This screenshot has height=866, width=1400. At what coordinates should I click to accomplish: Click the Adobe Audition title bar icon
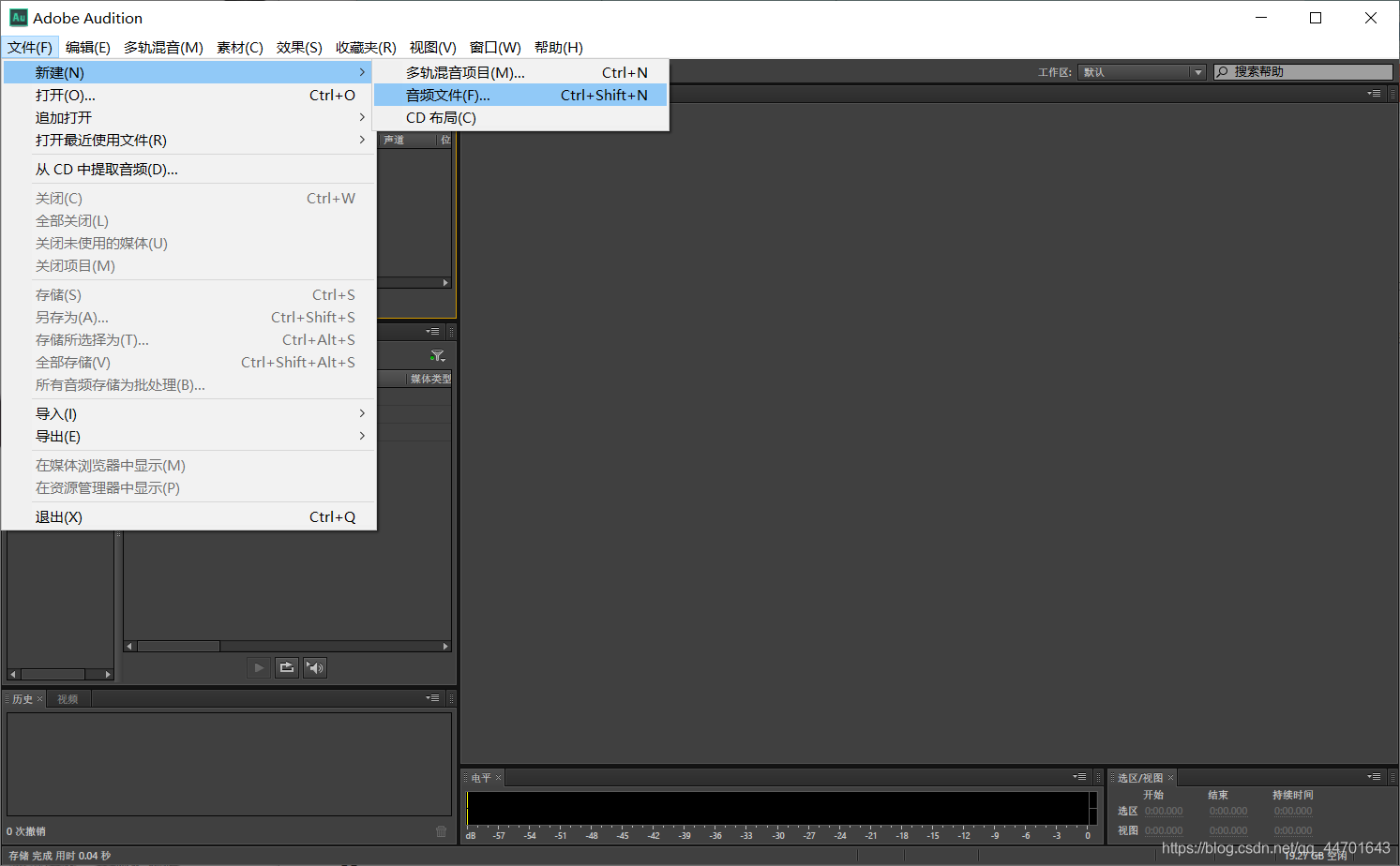point(18,17)
